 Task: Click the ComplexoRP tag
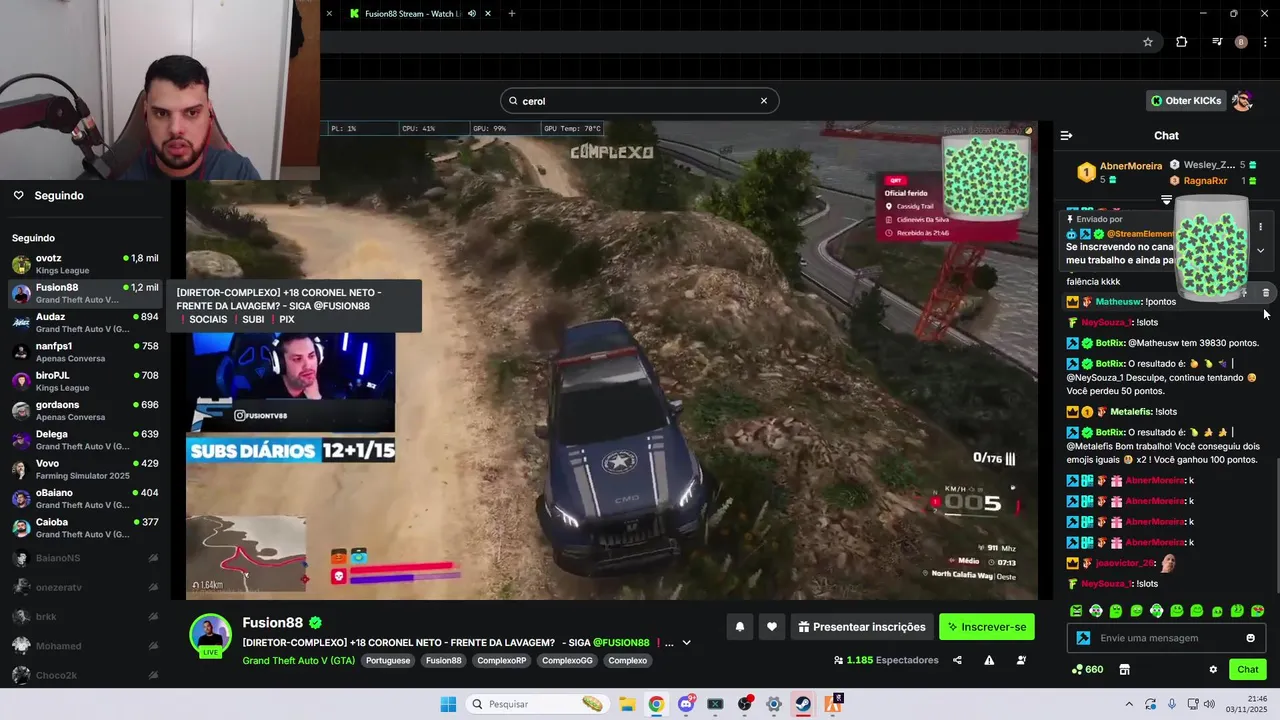click(501, 661)
